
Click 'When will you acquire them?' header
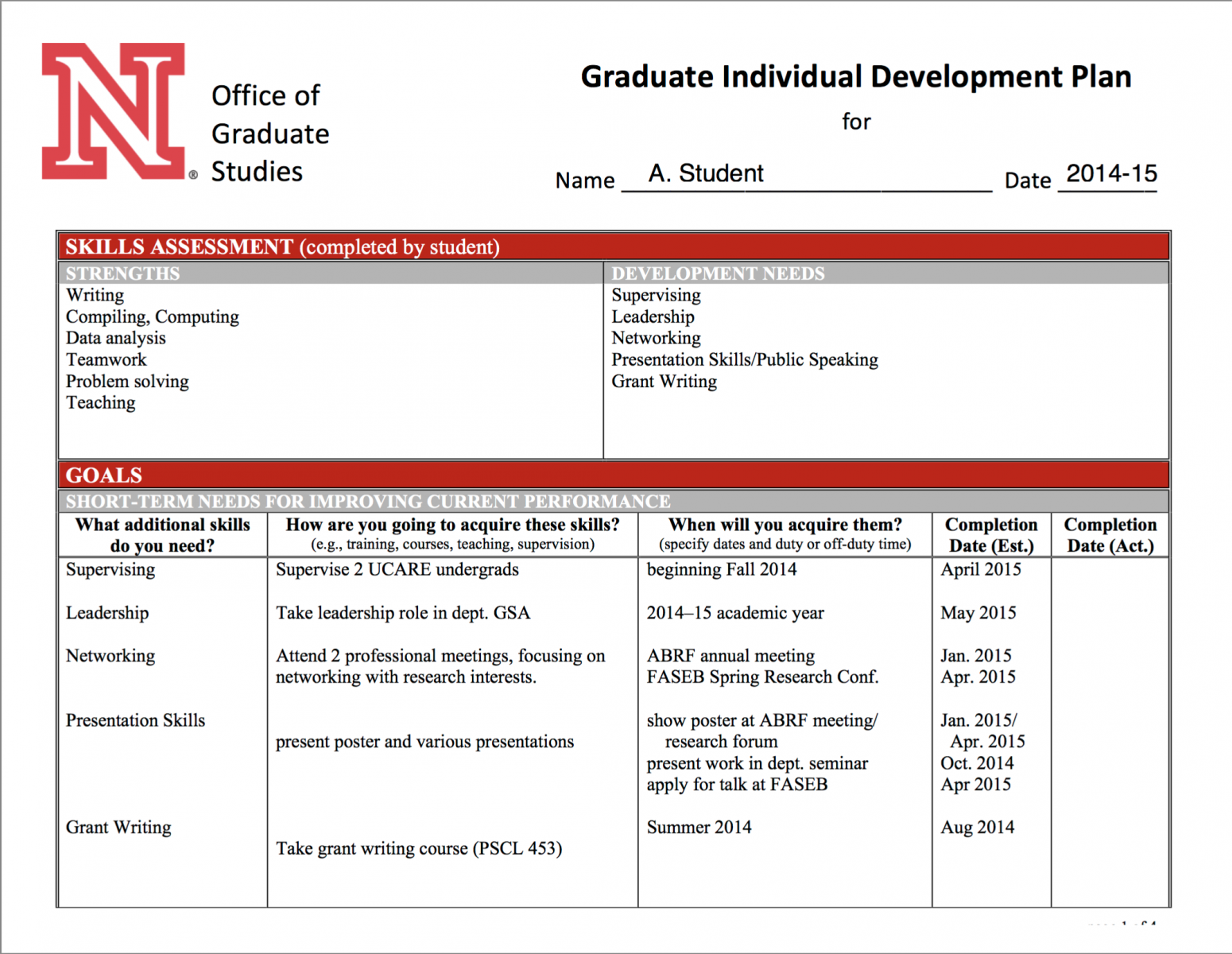(785, 534)
